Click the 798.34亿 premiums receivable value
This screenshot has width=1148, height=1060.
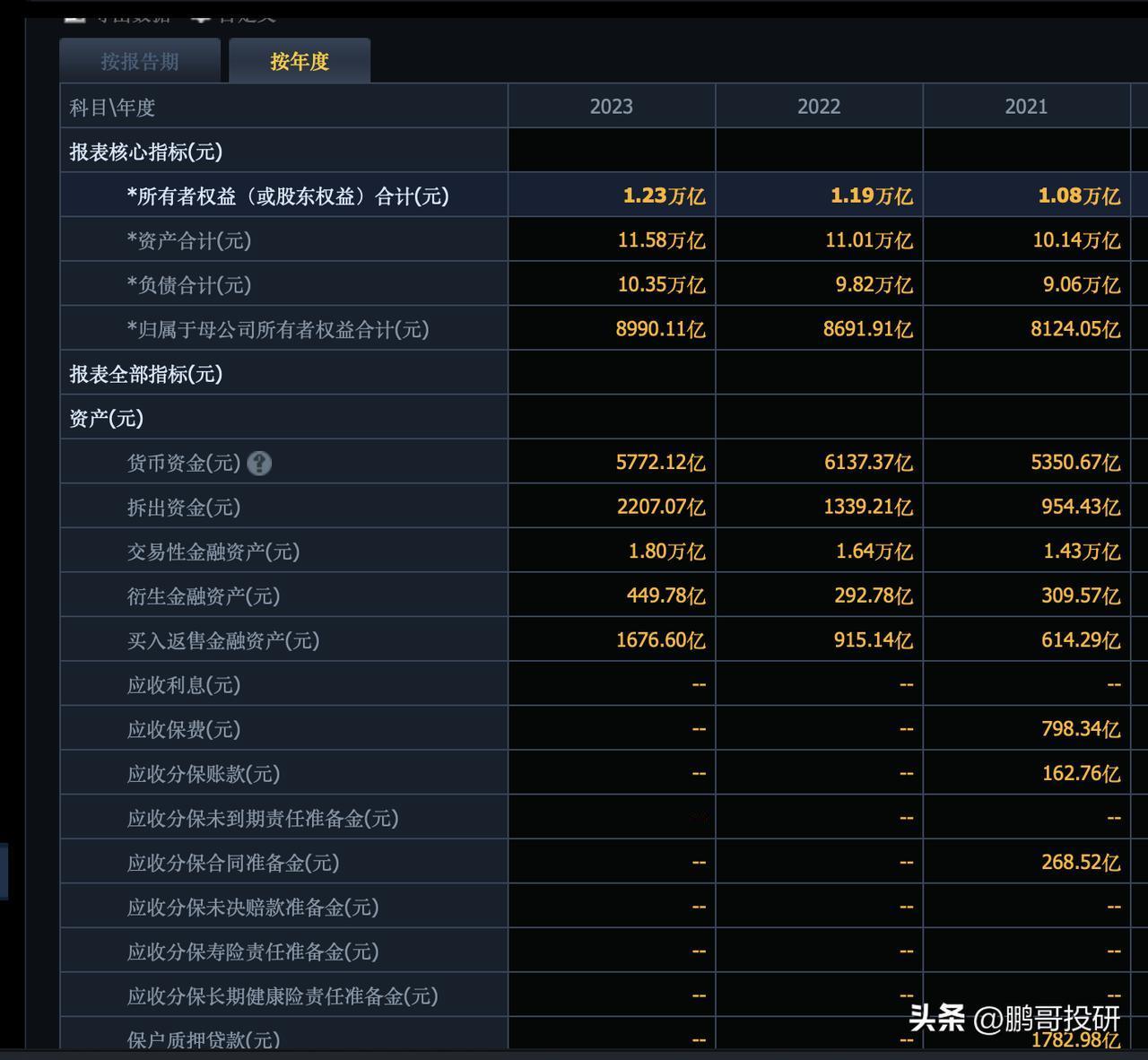[1081, 729]
